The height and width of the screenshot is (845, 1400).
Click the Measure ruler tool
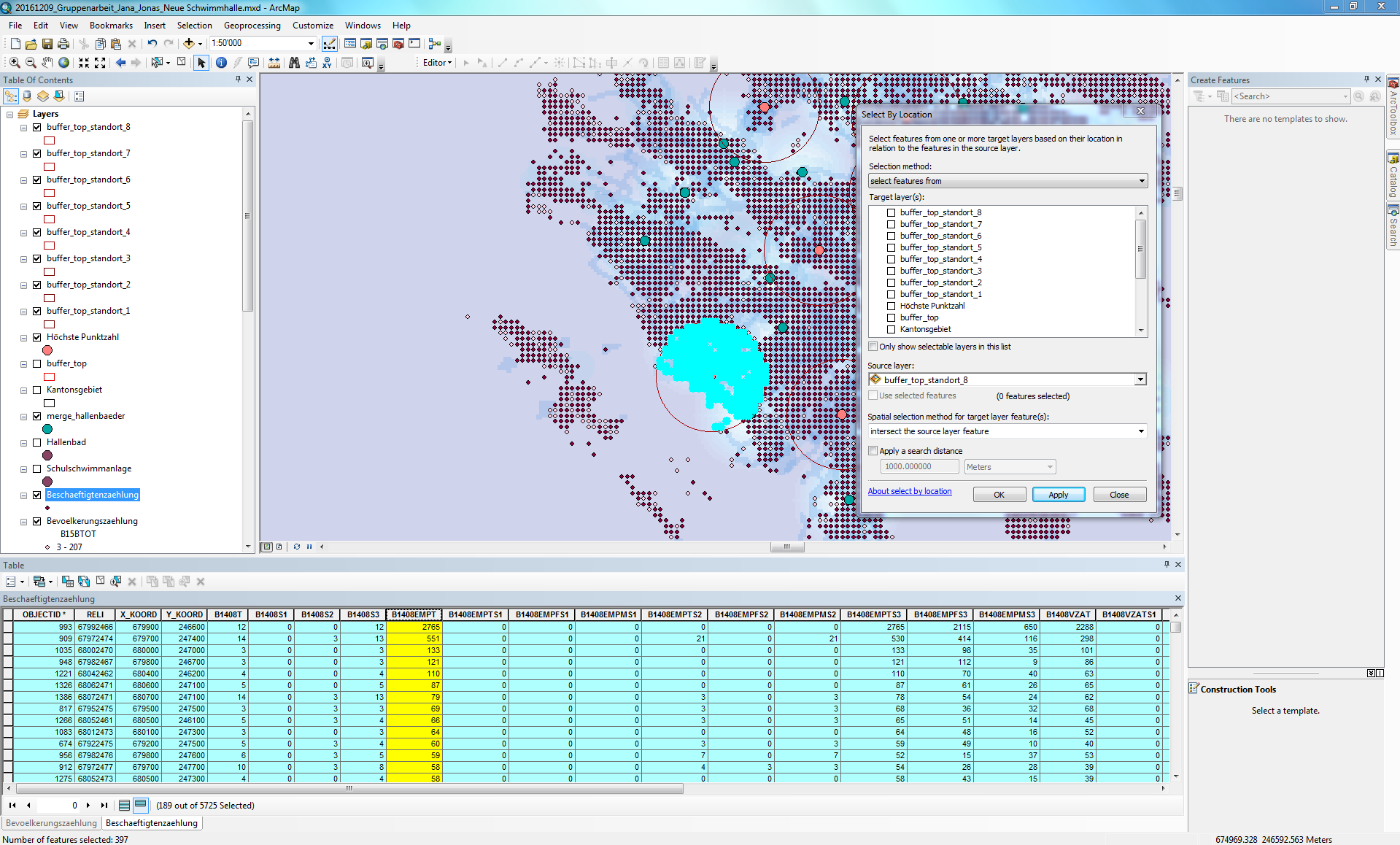[274, 63]
